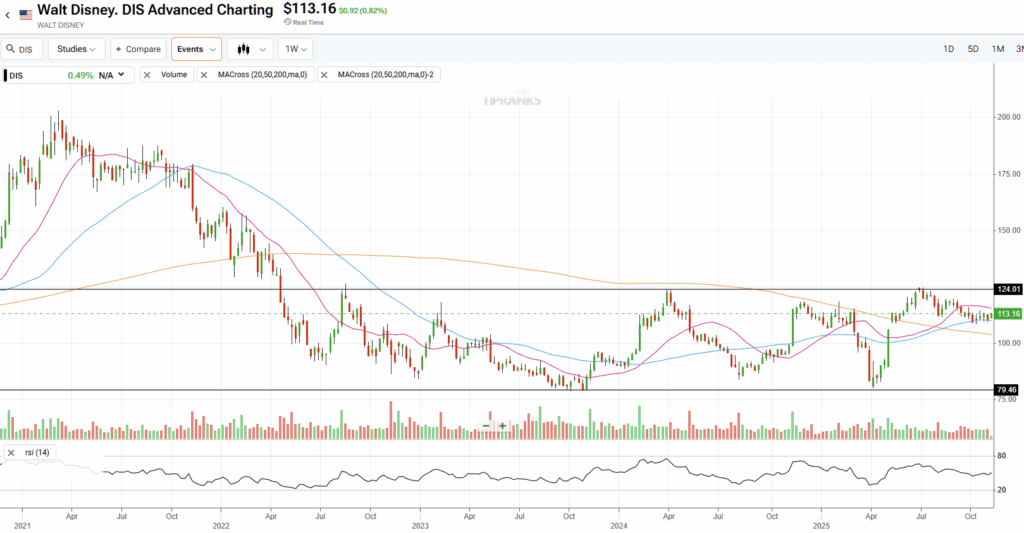The height and width of the screenshot is (533, 1024).
Task: Click the Compare button
Action: tap(138, 49)
